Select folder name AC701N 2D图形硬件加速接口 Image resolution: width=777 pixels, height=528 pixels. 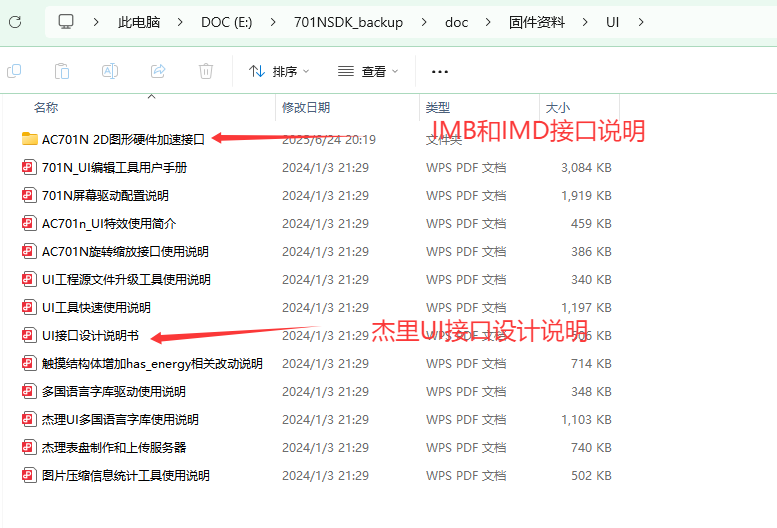(123, 140)
